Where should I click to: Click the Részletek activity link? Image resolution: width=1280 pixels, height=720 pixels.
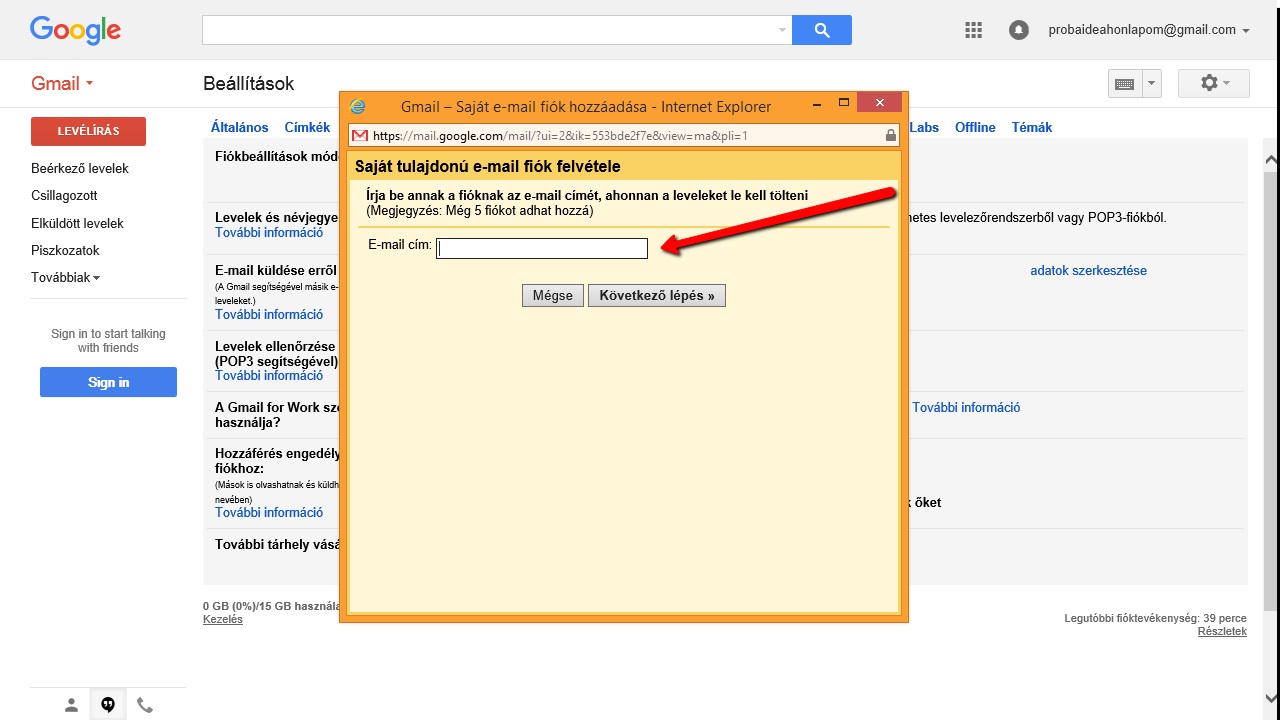tap(1222, 631)
